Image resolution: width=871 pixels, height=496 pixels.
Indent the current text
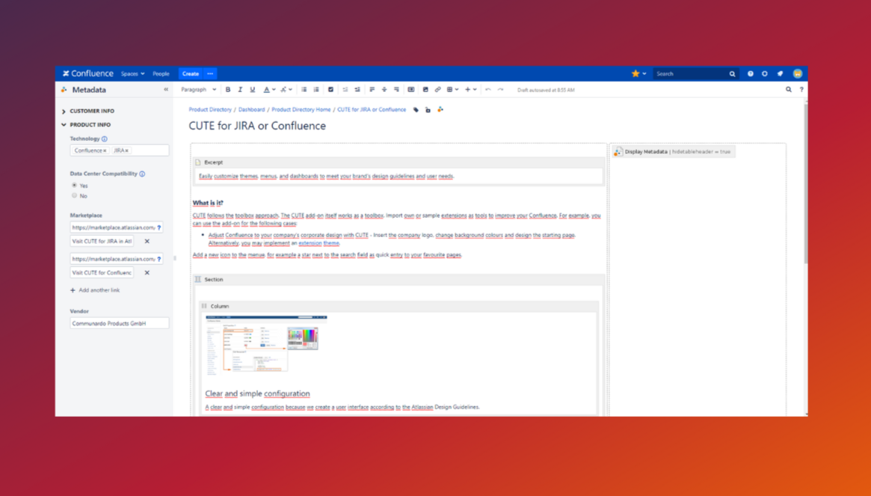pos(357,89)
